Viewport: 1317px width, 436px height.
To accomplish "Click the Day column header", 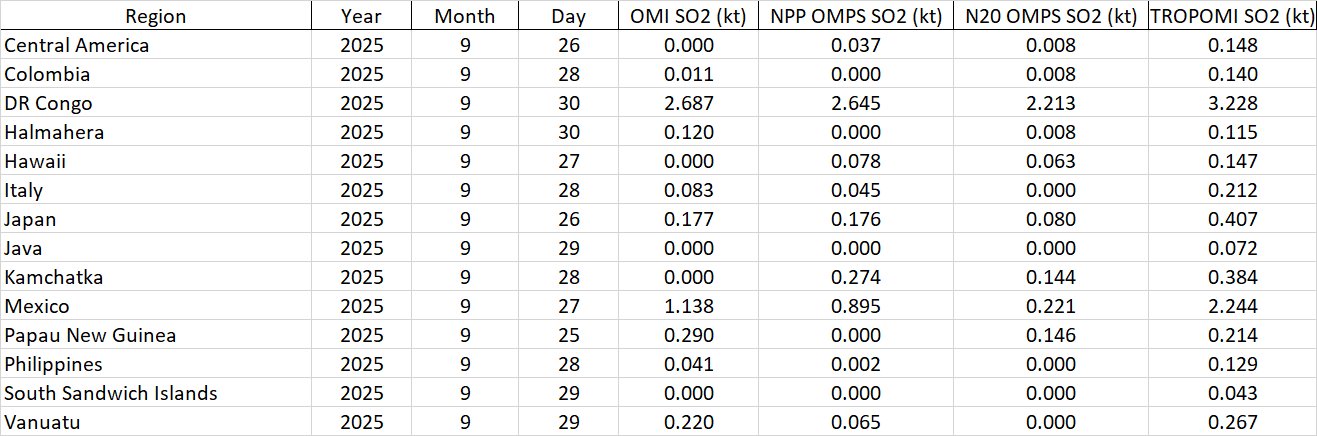I will point(568,16).
